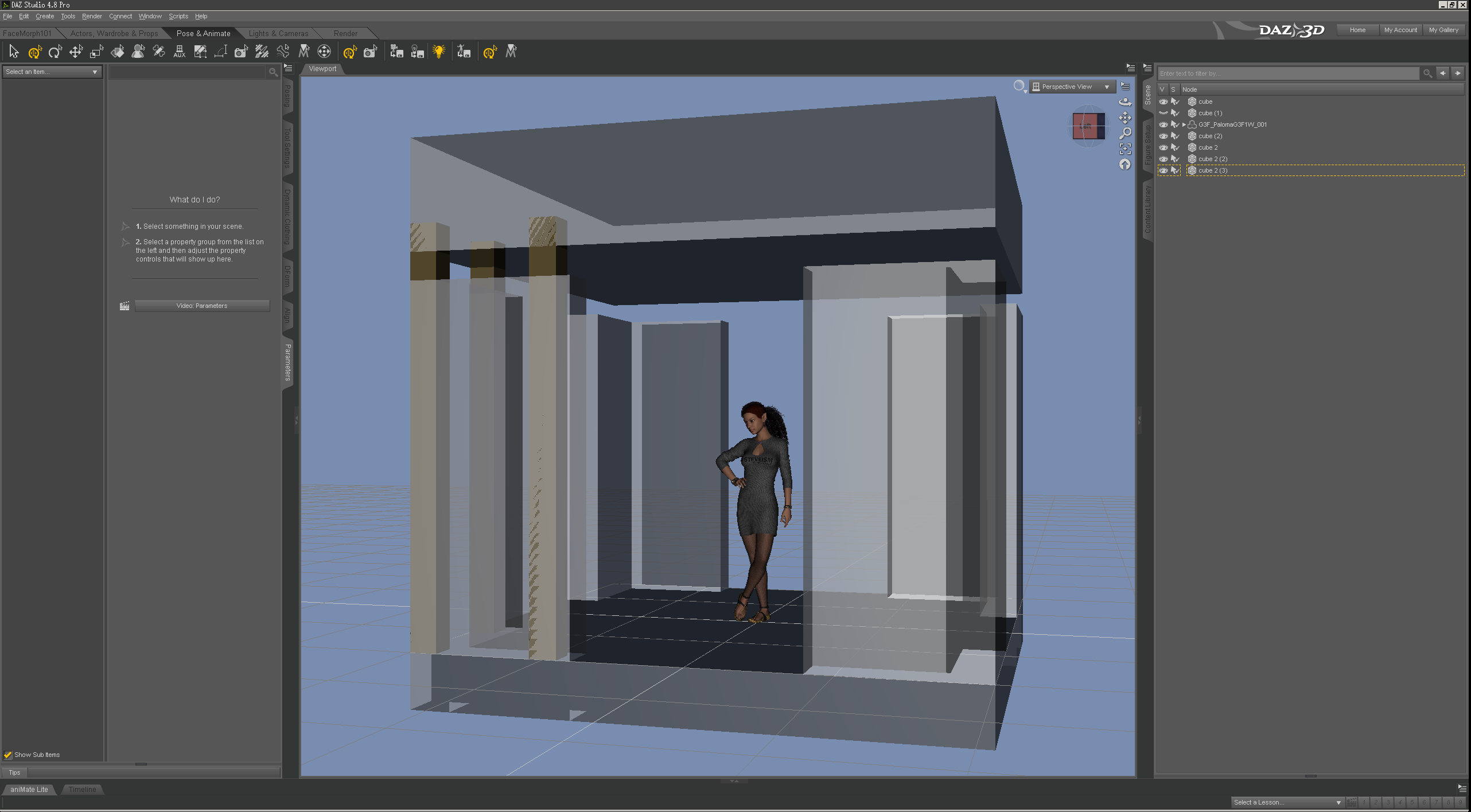Switch to the Lights & Cameras tab

(x=278, y=33)
